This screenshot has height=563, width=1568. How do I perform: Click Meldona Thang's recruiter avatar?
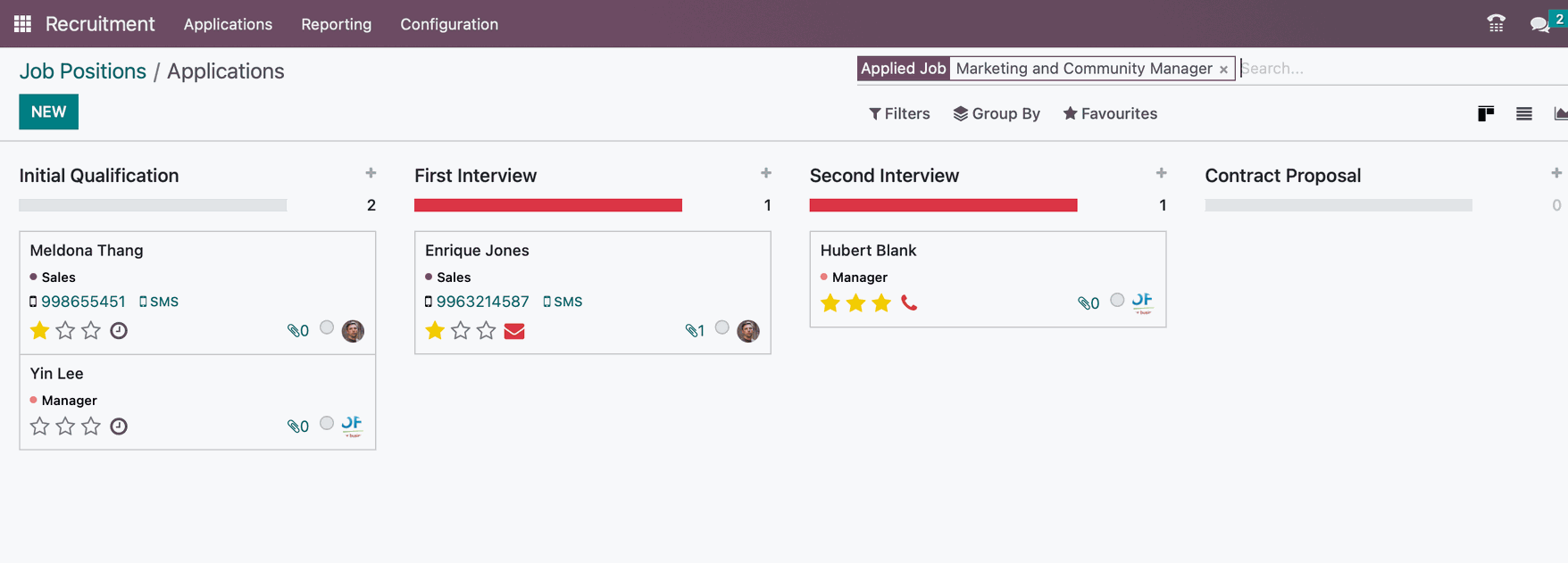pos(353,331)
